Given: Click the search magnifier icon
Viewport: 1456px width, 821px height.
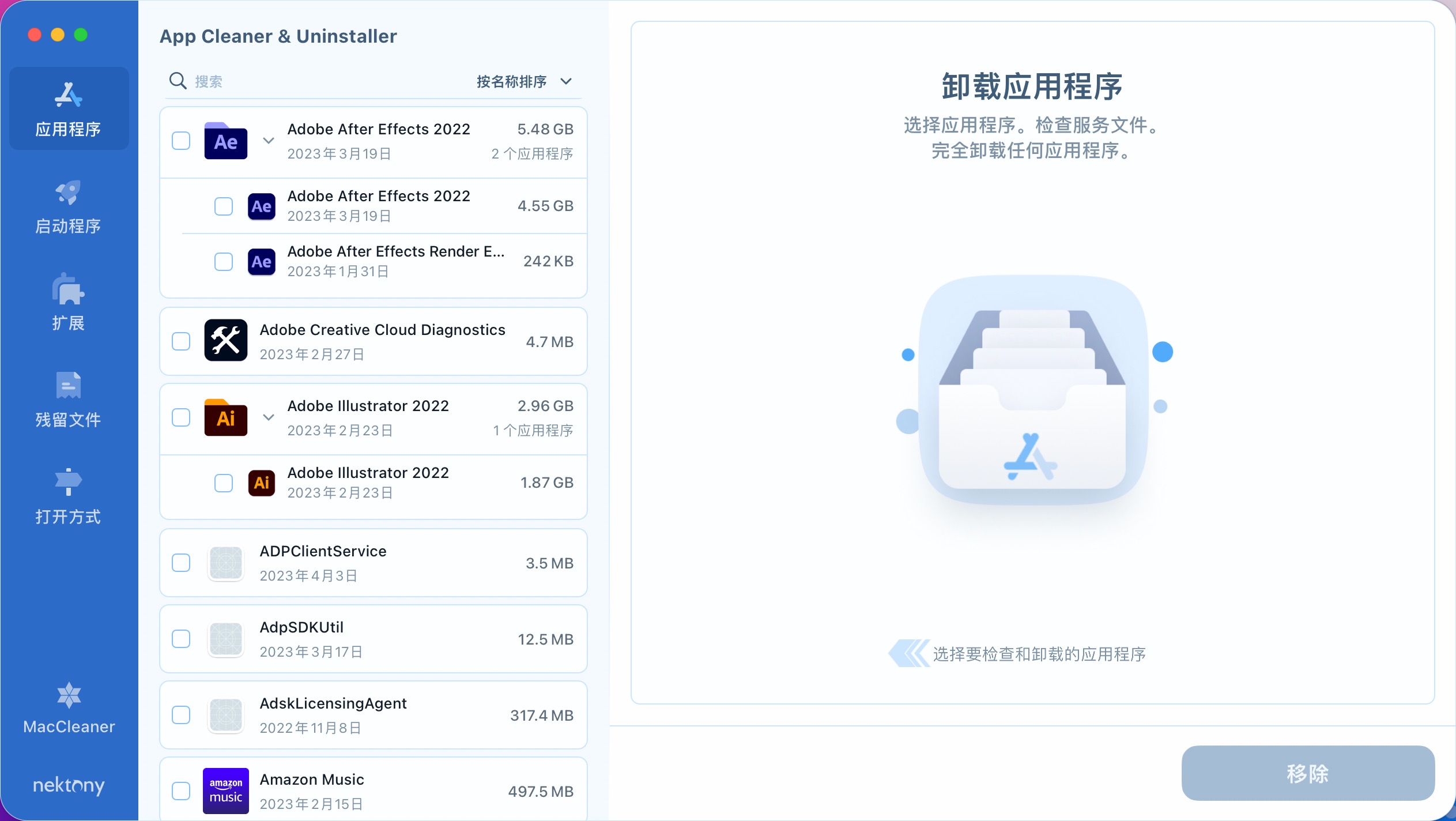Looking at the screenshot, I should (x=178, y=81).
